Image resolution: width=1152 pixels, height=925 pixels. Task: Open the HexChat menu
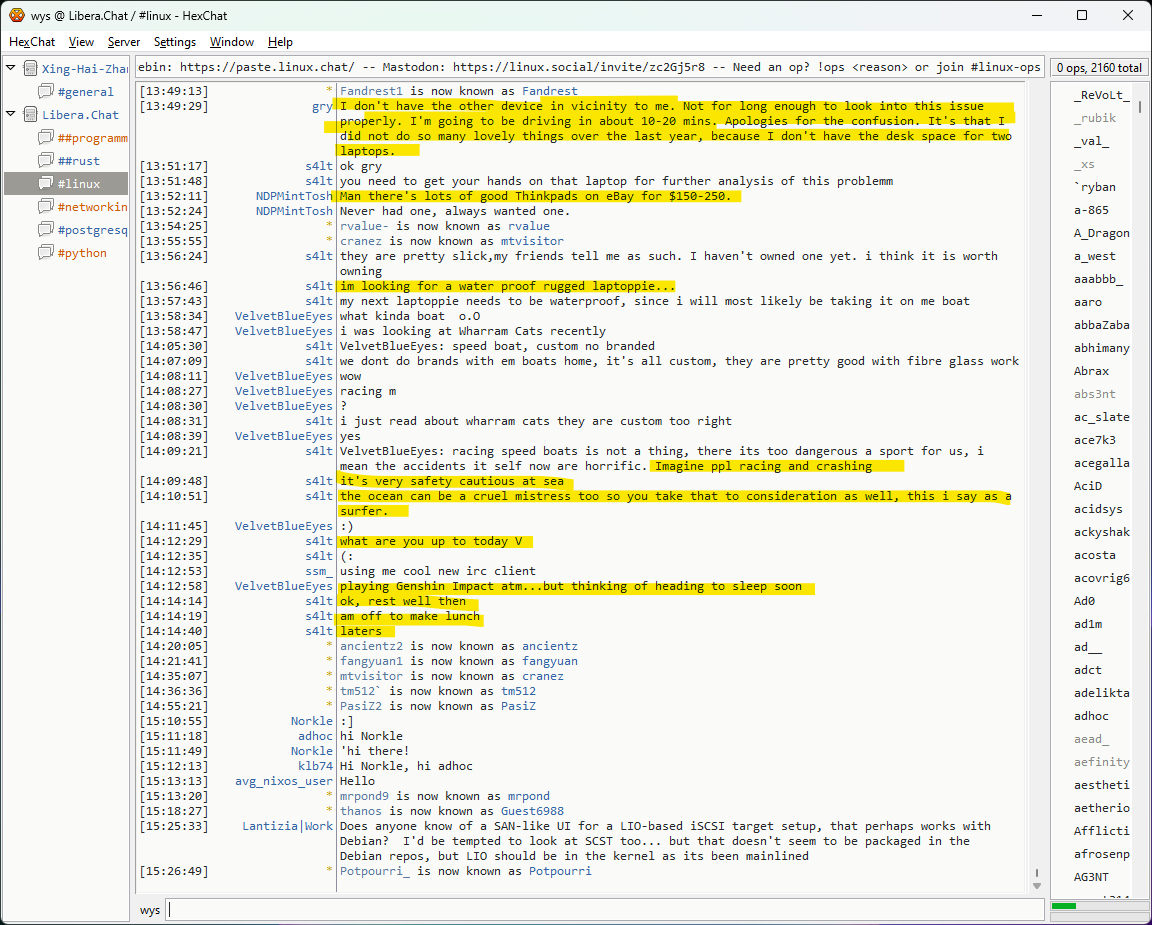[32, 42]
